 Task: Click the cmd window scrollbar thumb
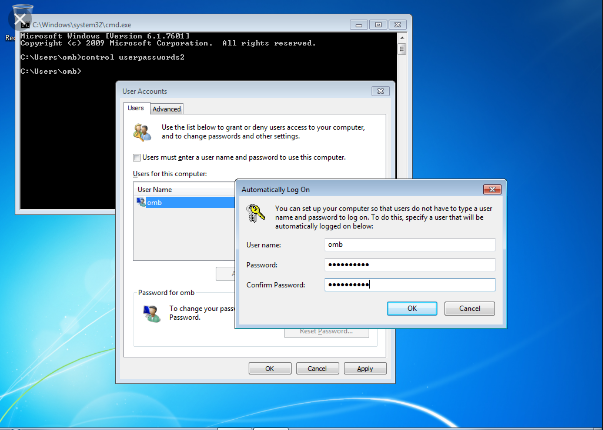pyautogui.click(x=402, y=49)
